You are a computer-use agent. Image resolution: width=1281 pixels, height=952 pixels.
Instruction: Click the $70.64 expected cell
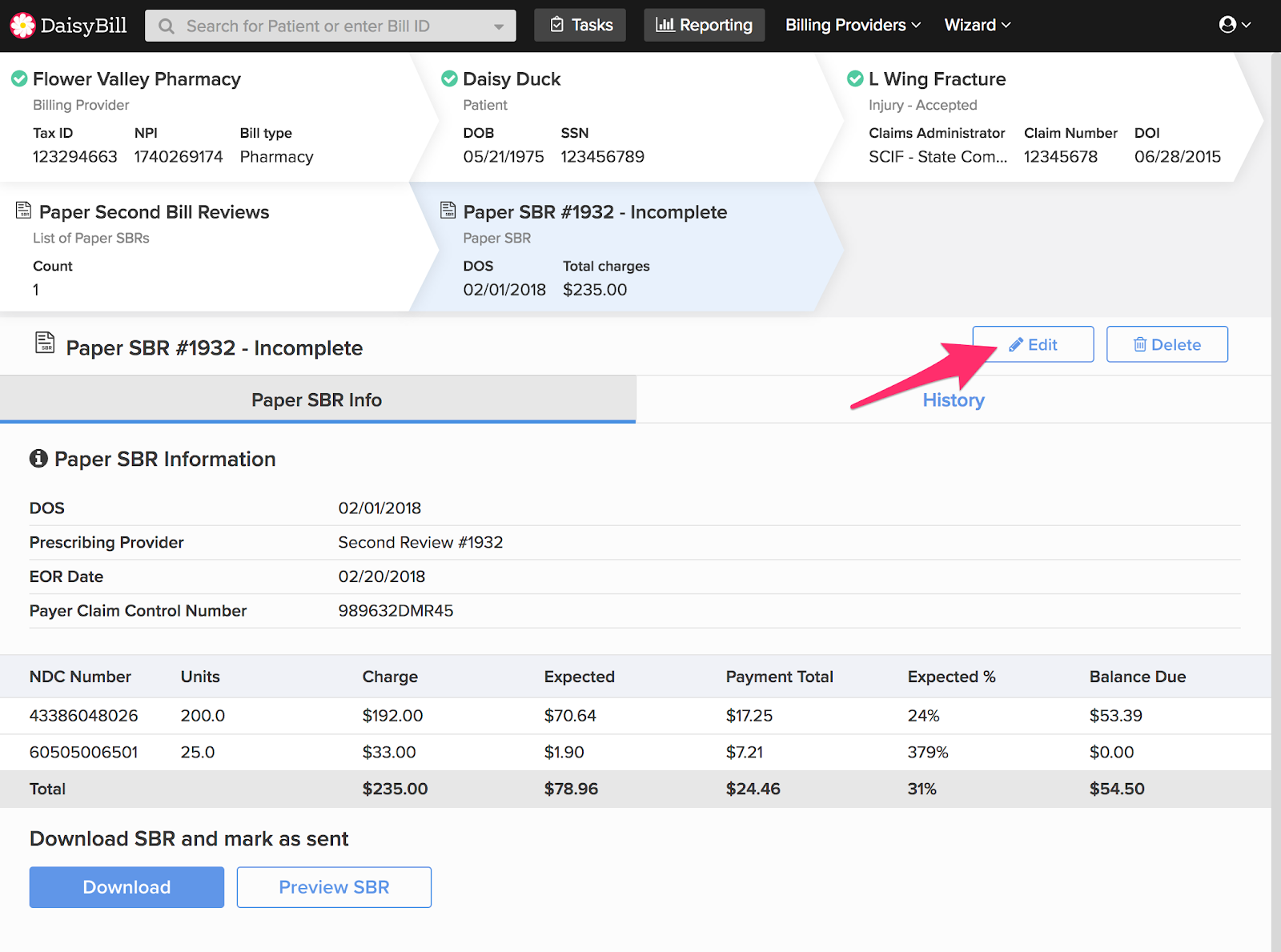[570, 716]
